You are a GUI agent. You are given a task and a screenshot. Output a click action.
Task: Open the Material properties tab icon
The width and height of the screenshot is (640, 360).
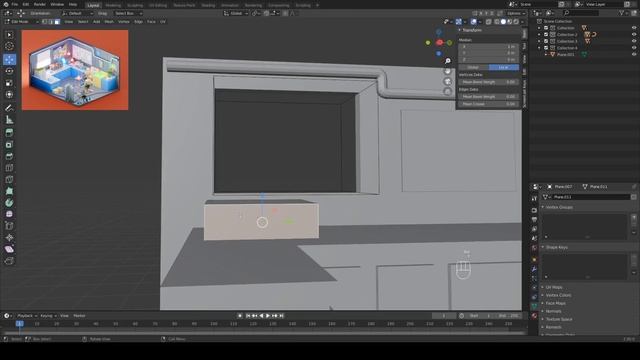tap(534, 316)
